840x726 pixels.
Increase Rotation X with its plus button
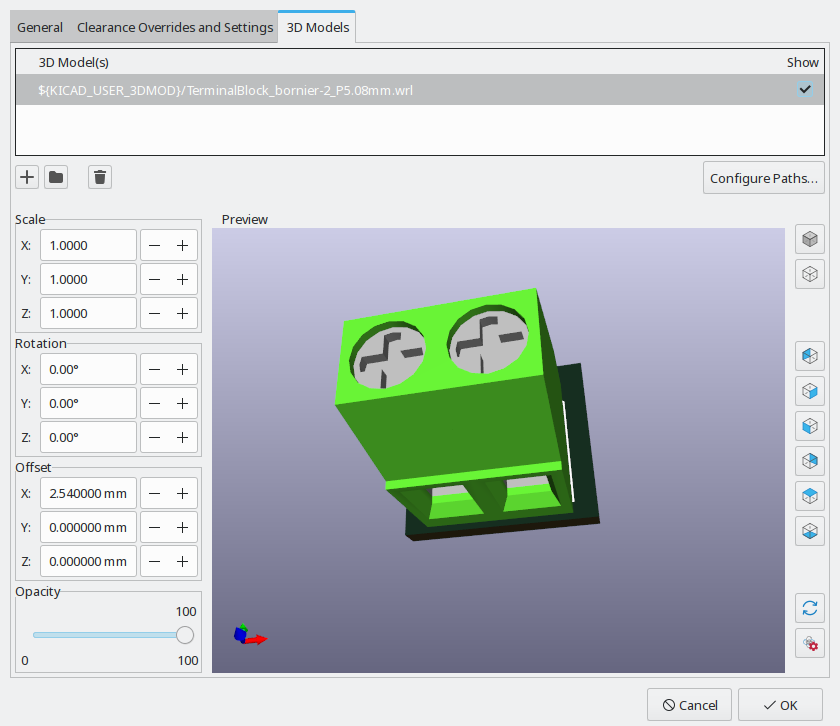click(183, 370)
